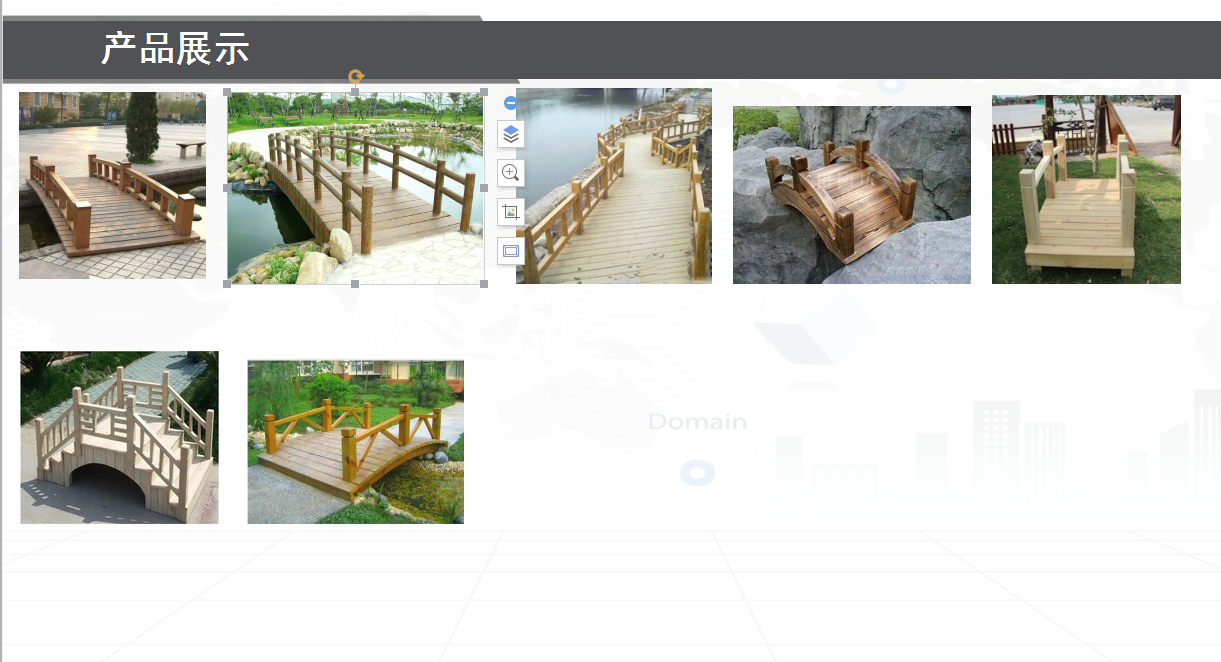Click bottom-right resize handle of selected picture
This screenshot has width=1221, height=662.
point(485,284)
